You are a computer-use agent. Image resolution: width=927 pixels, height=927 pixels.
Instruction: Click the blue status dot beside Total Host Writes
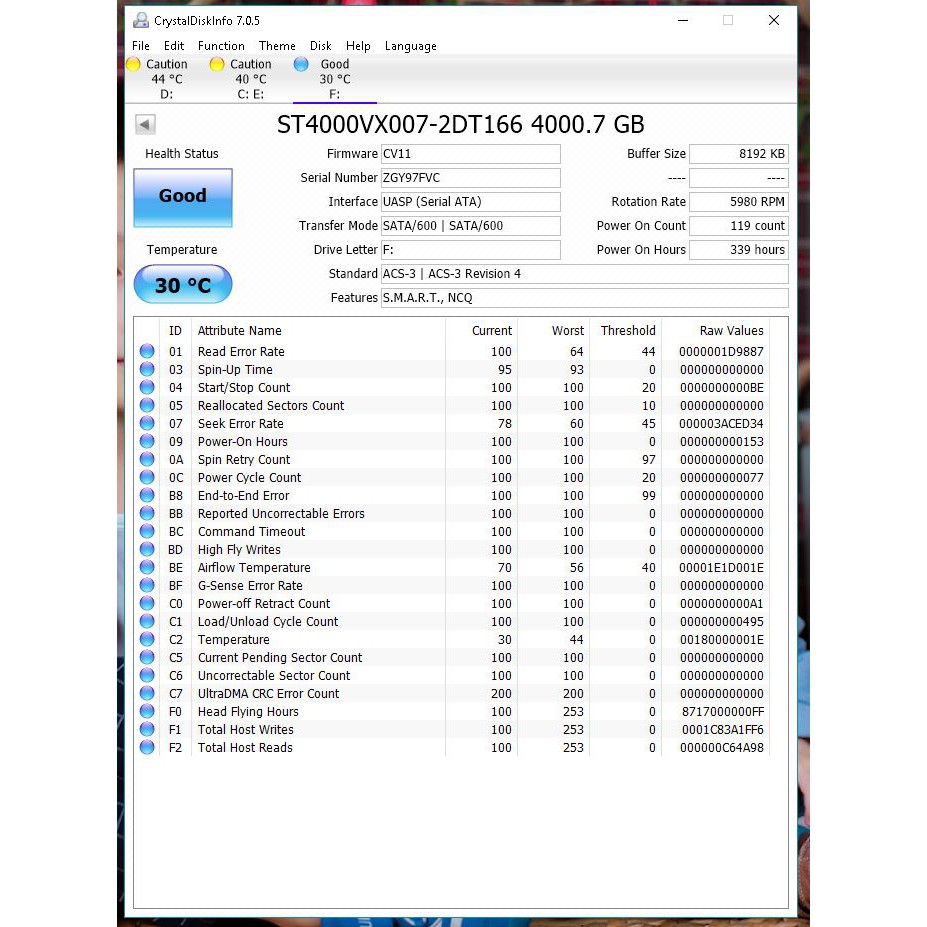point(146,729)
